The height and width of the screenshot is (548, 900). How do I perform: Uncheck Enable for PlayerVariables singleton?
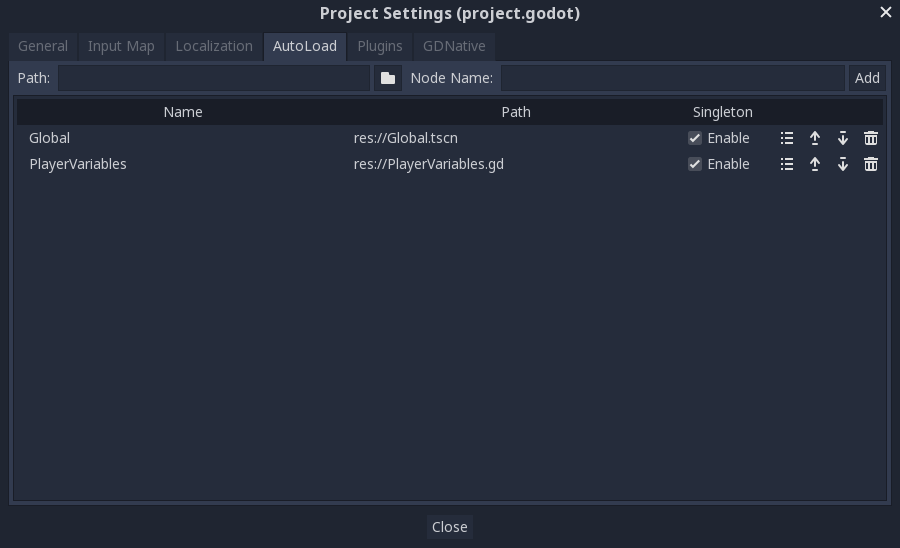coord(695,164)
